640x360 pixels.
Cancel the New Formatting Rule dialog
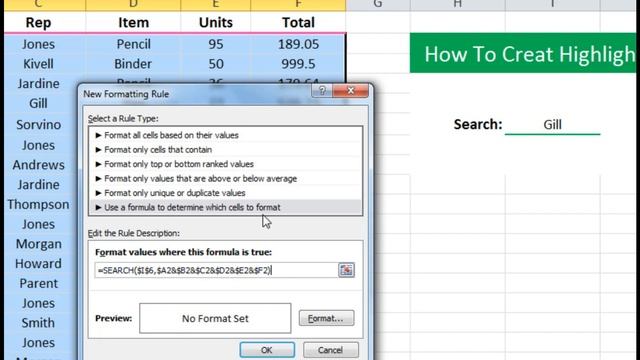(x=331, y=350)
